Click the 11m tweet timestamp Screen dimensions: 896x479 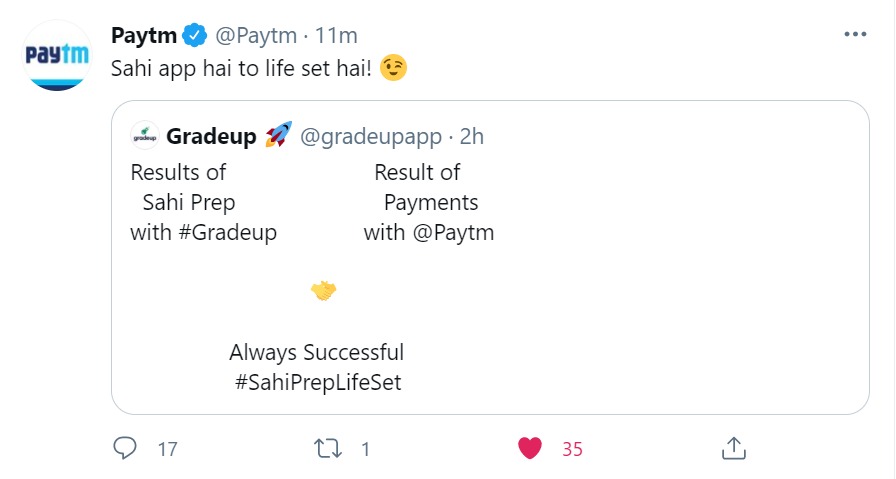point(336,35)
